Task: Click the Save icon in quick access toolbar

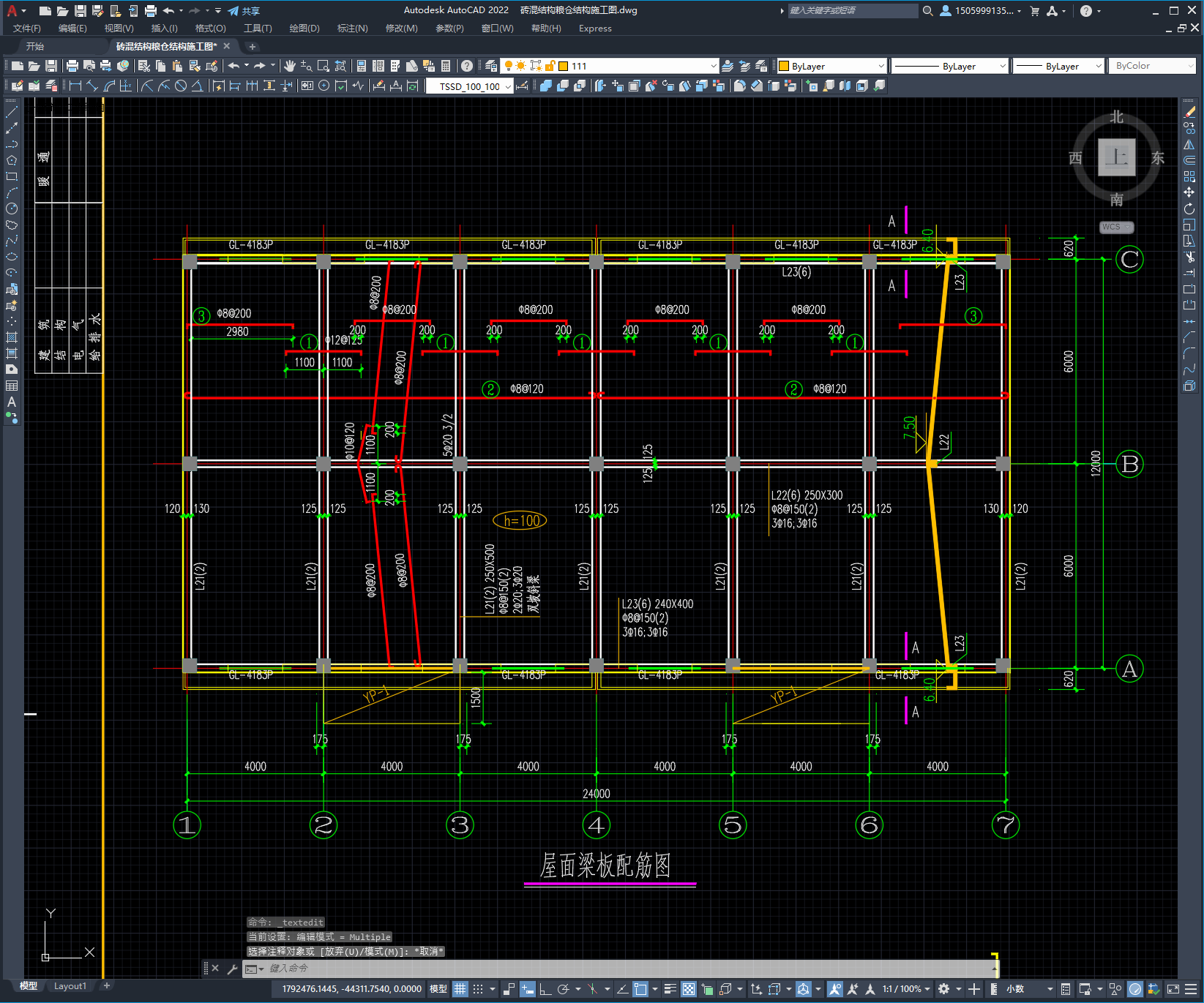Action: coord(81,11)
